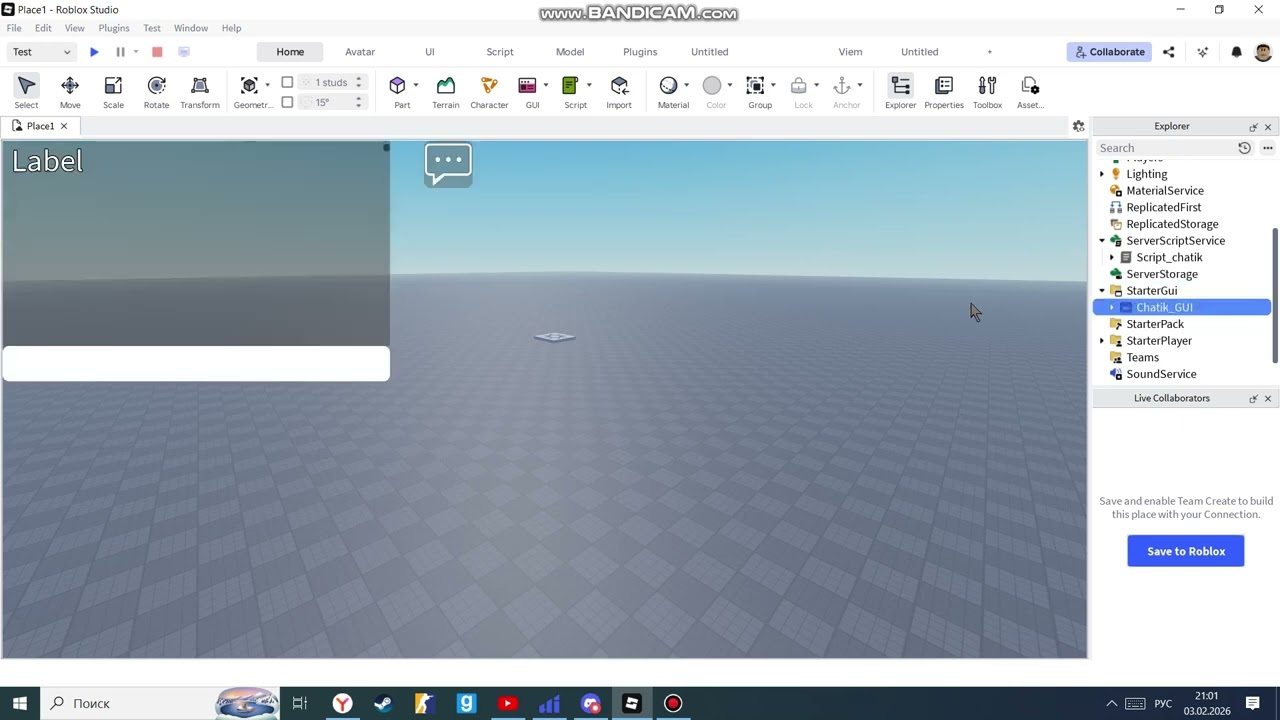This screenshot has width=1280, height=720.
Task: Open Explorer more options menu
Action: pos(1267,148)
